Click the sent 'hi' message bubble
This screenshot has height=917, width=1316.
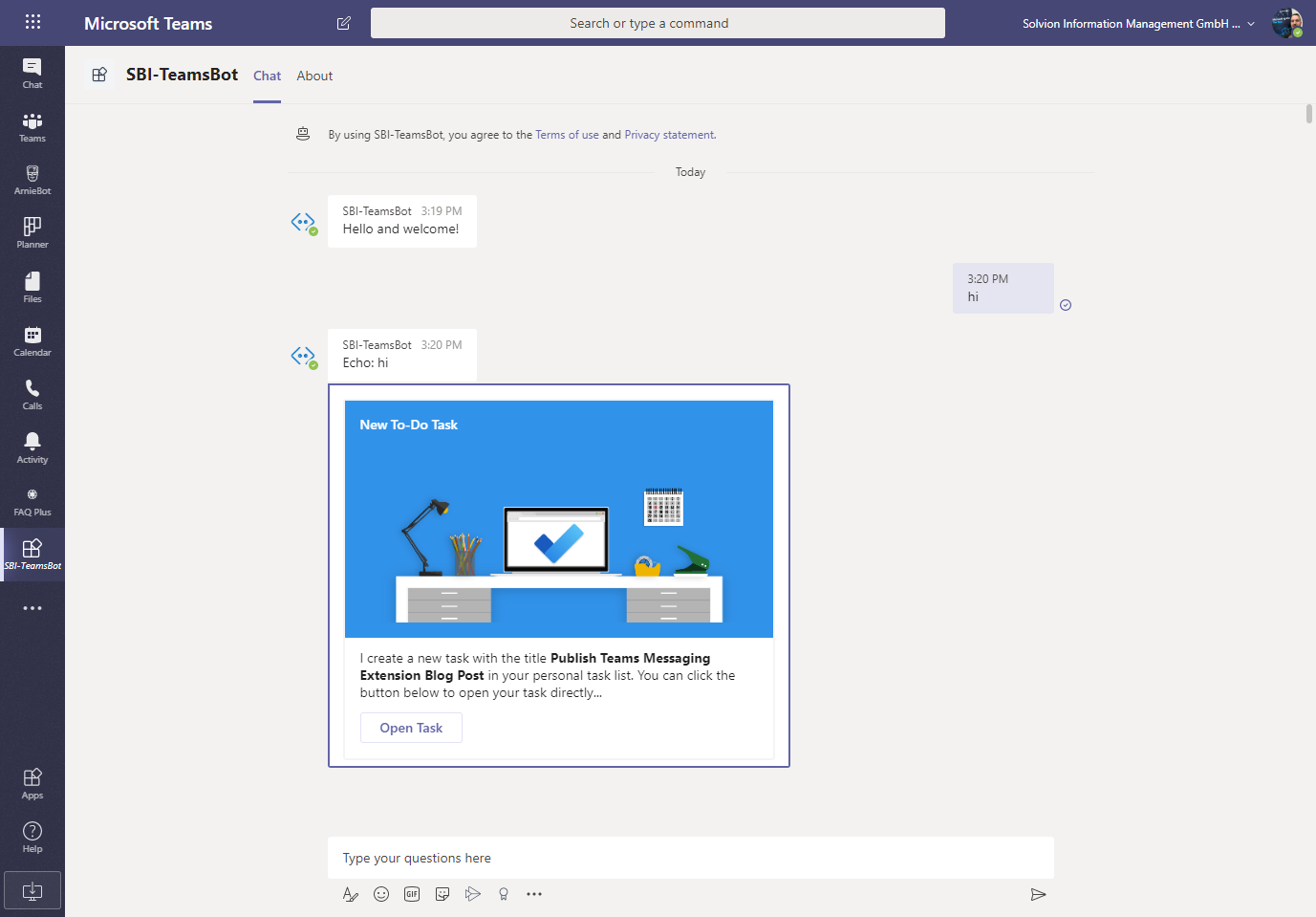tap(1003, 288)
